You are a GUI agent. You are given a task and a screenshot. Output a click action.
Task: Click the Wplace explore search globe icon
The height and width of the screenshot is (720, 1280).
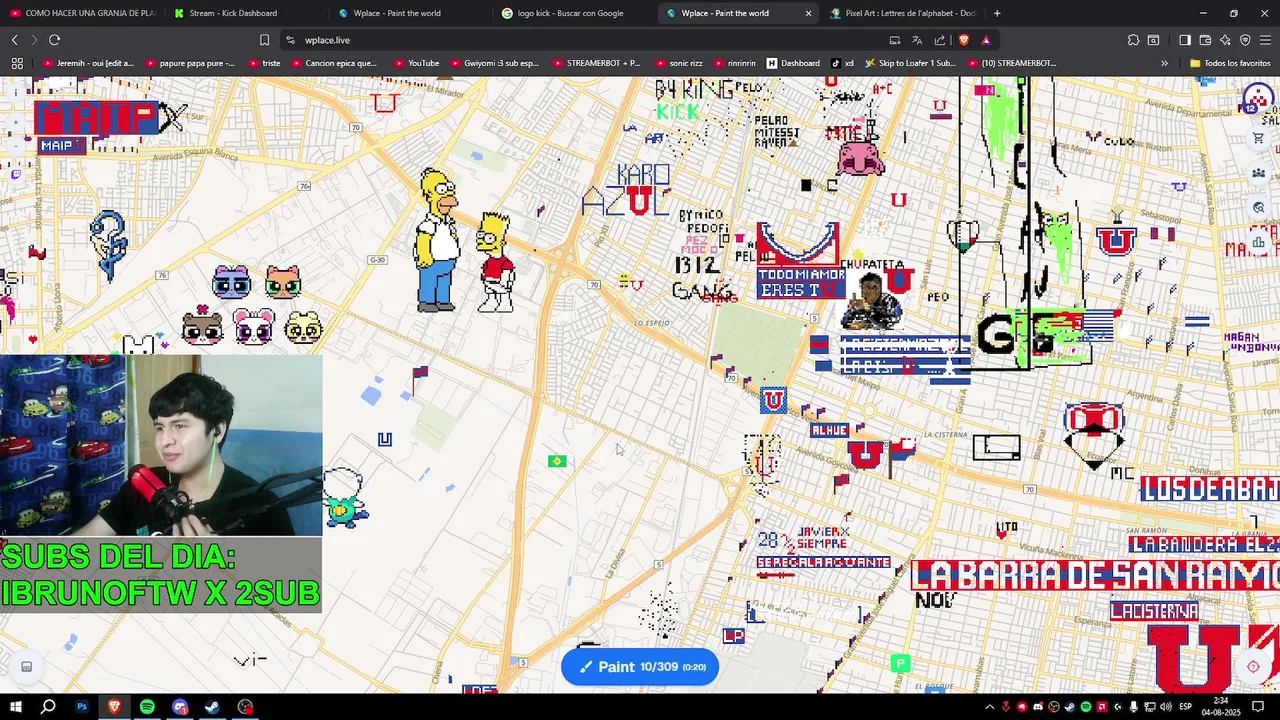(1258, 208)
